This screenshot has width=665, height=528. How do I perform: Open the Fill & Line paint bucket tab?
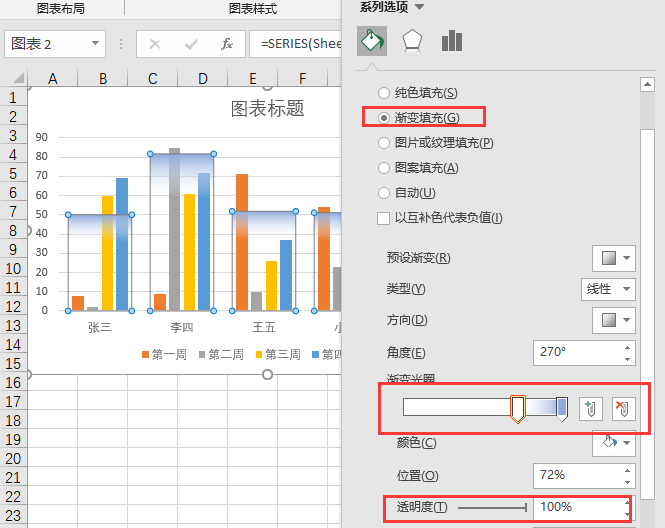pyautogui.click(x=372, y=41)
